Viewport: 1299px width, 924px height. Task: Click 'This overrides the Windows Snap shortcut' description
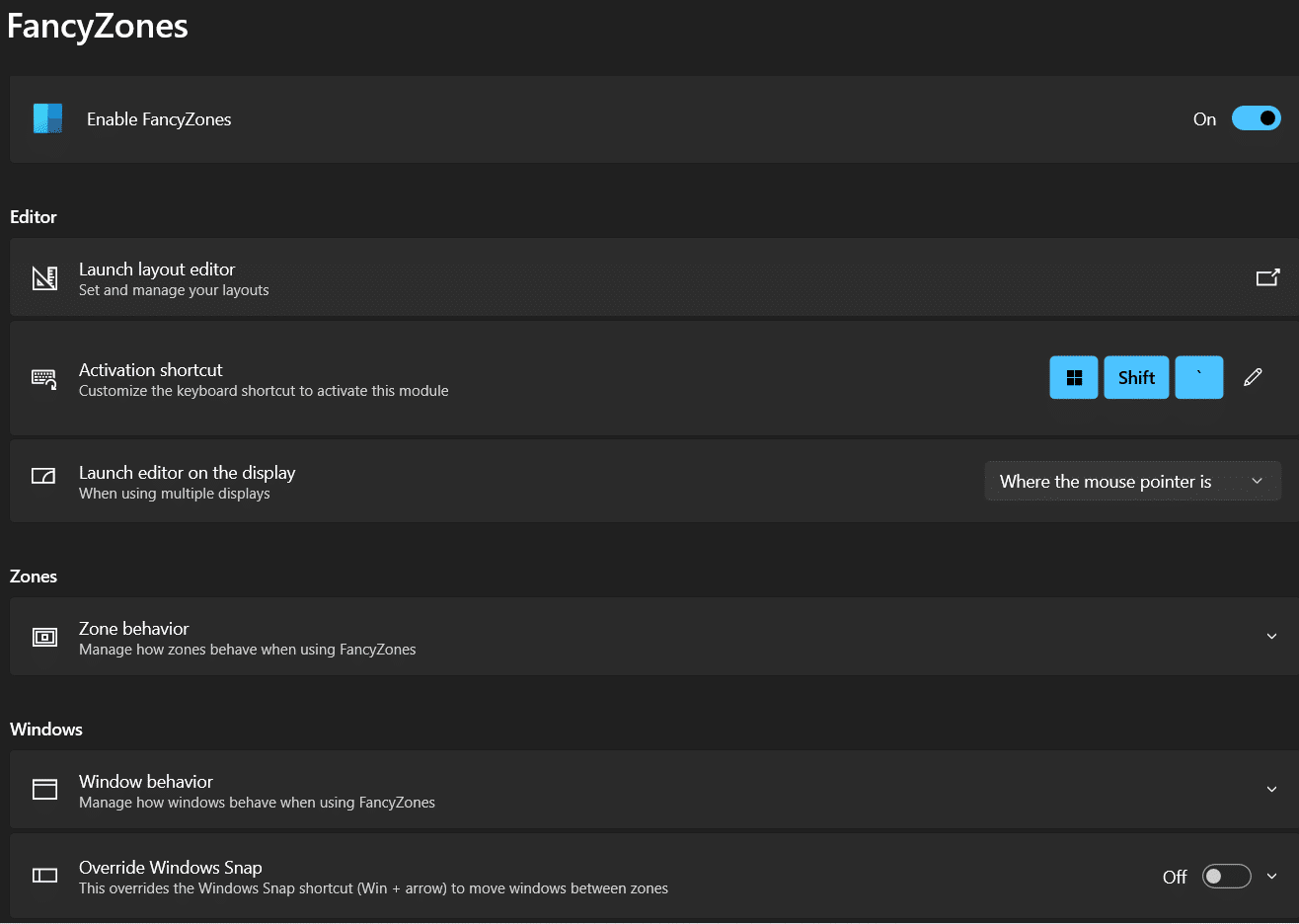[x=373, y=888]
